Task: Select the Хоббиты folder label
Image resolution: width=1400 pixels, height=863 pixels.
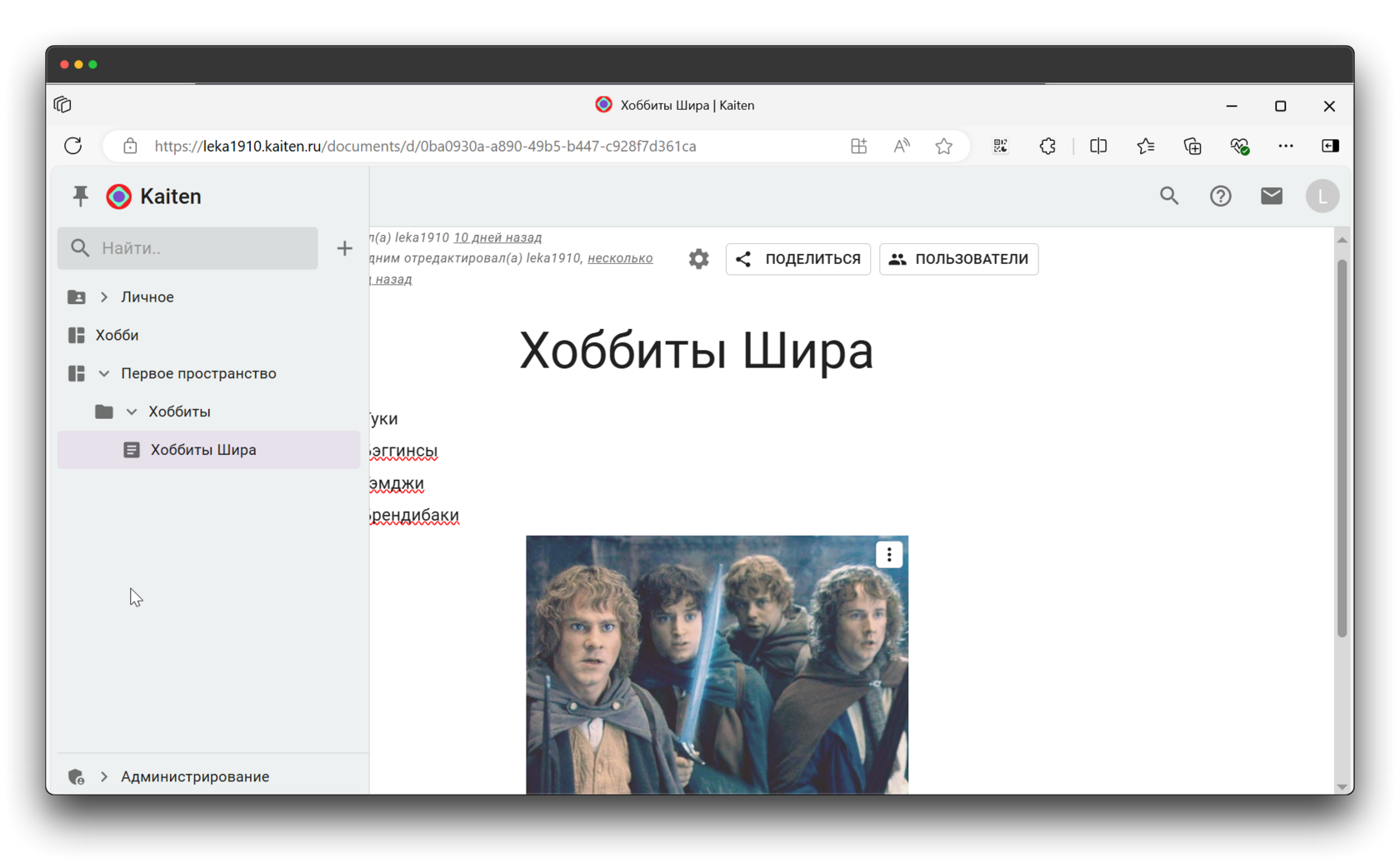Action: pos(179,412)
